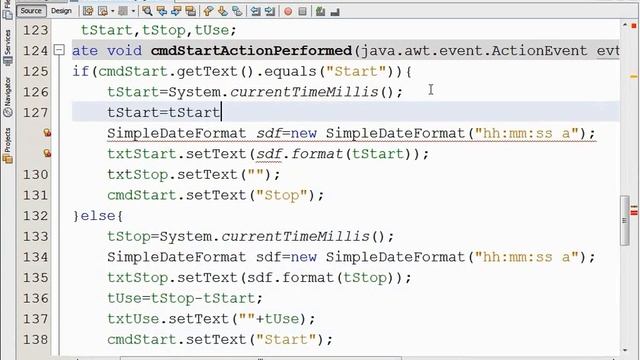Screen dimensions: 640x360
Task: Click the error hint icon beside SimpleDateFormat sdf
Action: pyautogui.click(x=47, y=133)
